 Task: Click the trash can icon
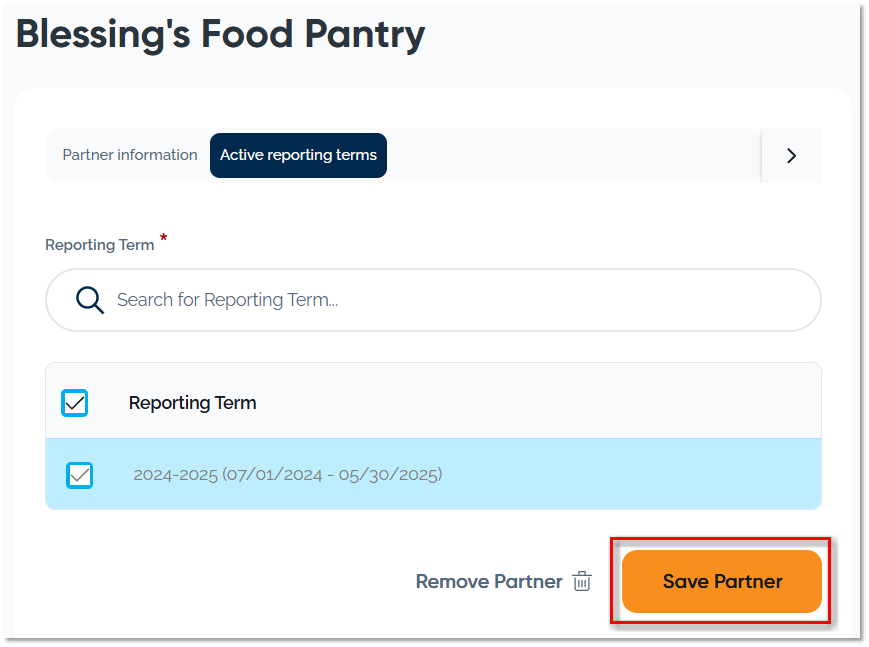(582, 582)
